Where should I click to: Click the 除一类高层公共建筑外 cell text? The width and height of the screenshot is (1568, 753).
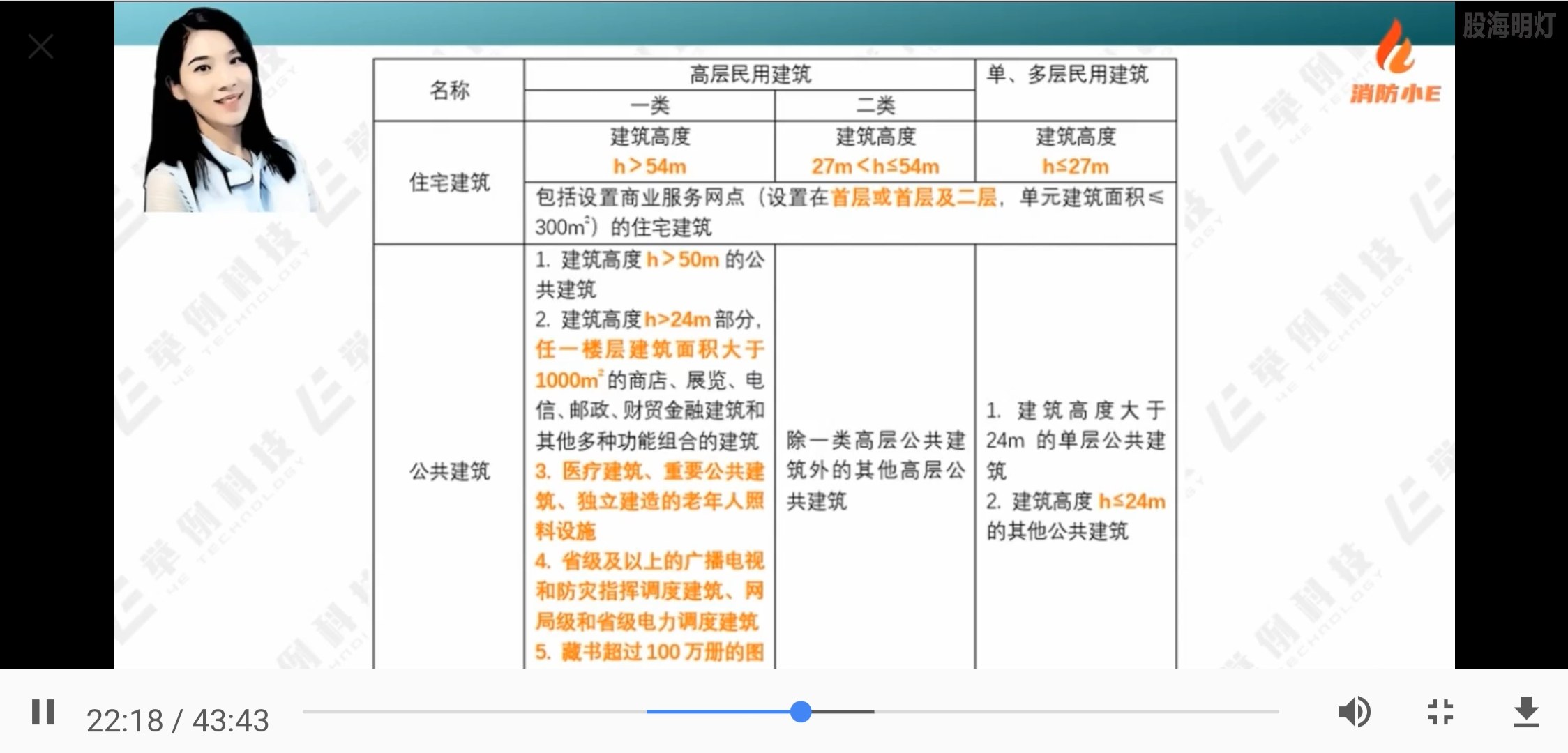(x=875, y=471)
